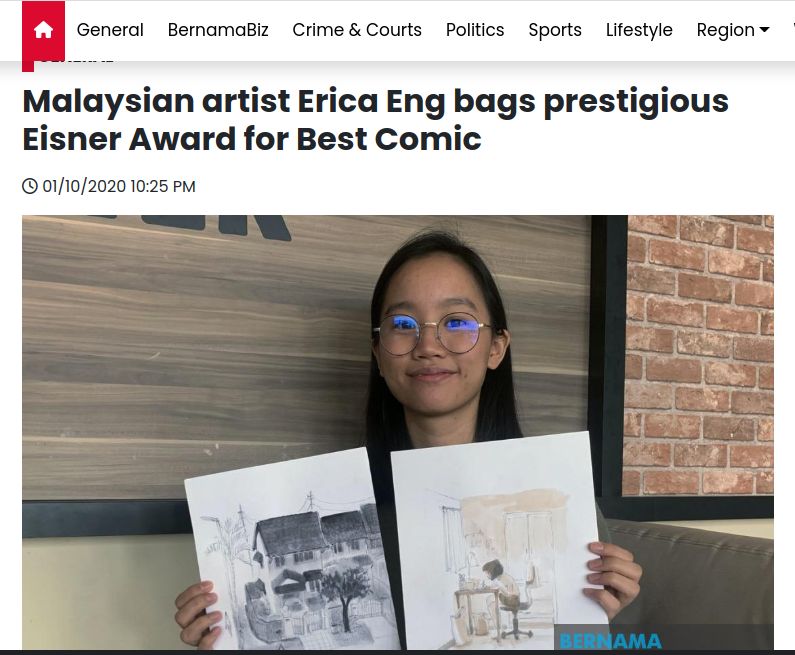The width and height of the screenshot is (795, 655).
Task: Click the Erica Eng article headline
Action: point(375,120)
